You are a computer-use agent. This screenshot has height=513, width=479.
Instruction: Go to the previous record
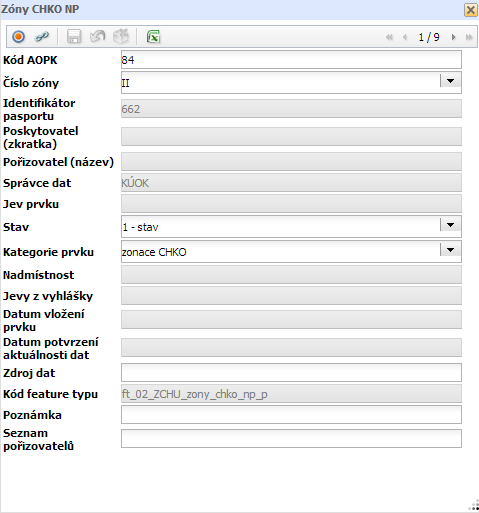tap(405, 37)
